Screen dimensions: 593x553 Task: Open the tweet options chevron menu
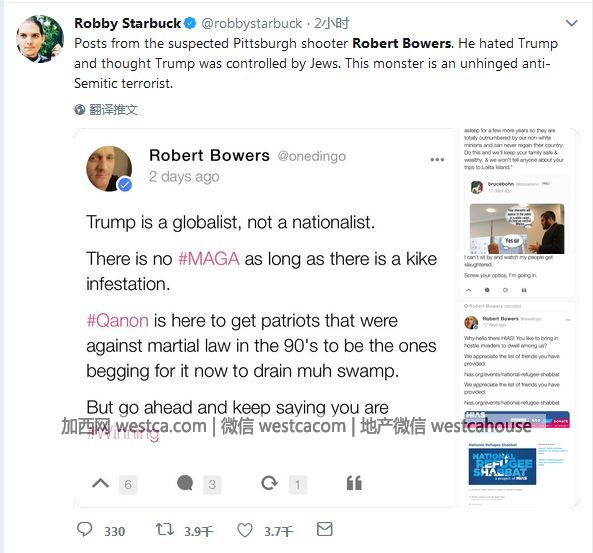tap(571, 23)
